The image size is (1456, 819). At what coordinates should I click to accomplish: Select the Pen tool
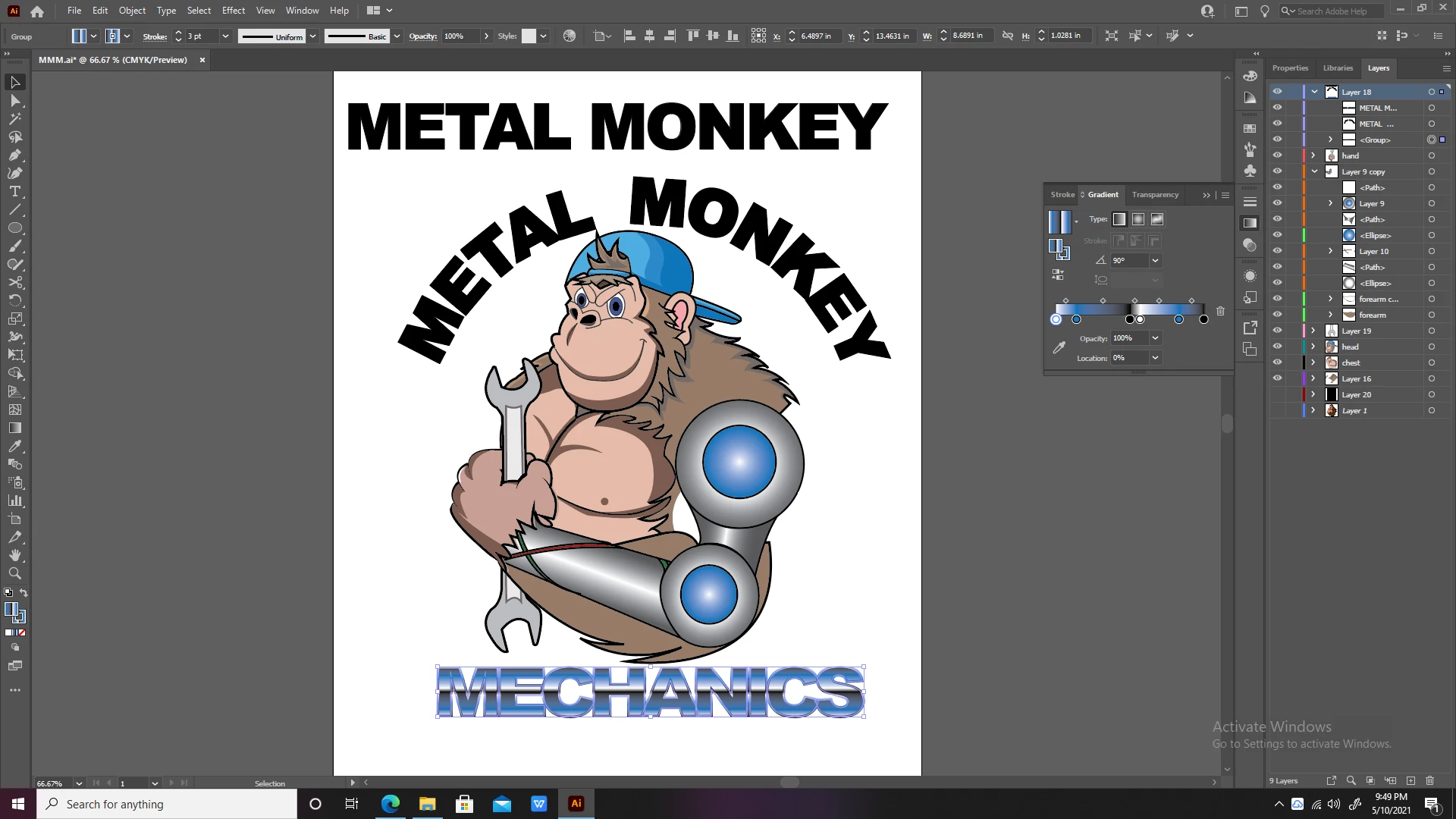click(15, 155)
